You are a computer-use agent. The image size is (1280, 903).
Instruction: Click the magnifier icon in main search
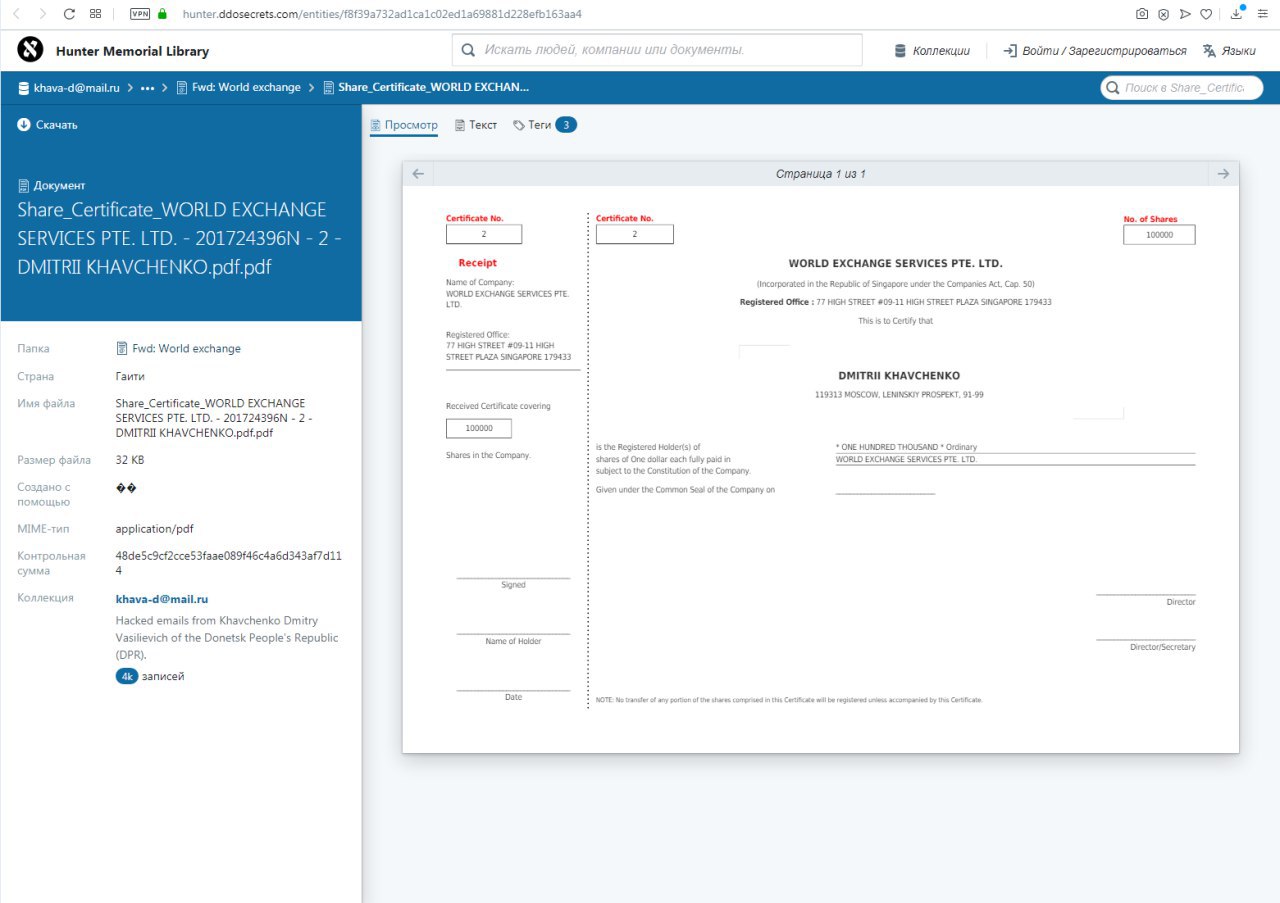[468, 50]
